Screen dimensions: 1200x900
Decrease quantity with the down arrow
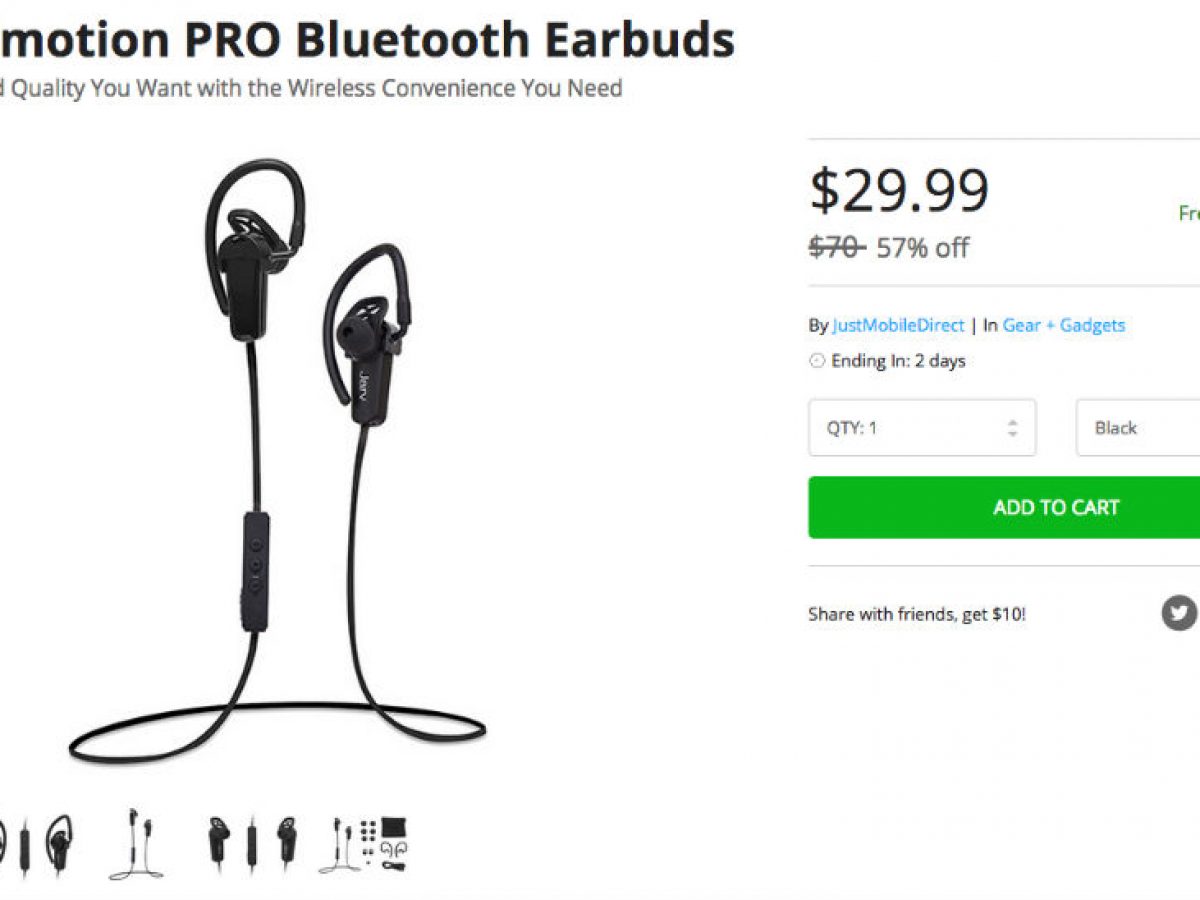pos(1012,435)
